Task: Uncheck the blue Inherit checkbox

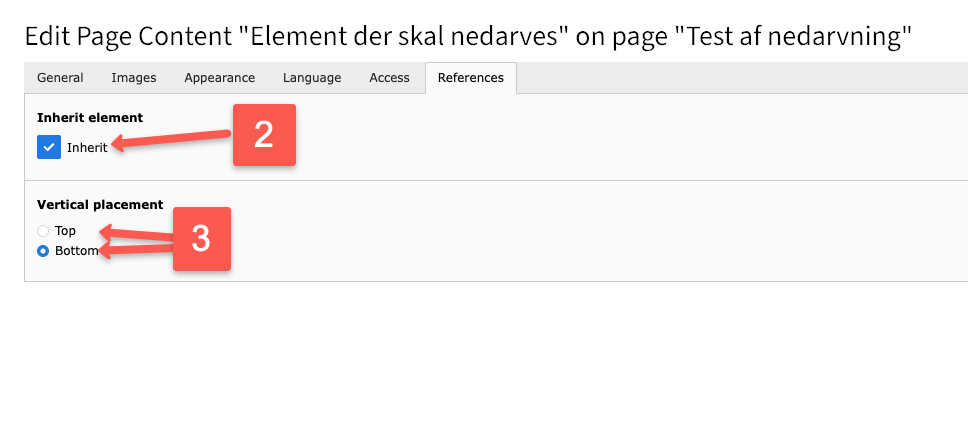Action: (49, 147)
